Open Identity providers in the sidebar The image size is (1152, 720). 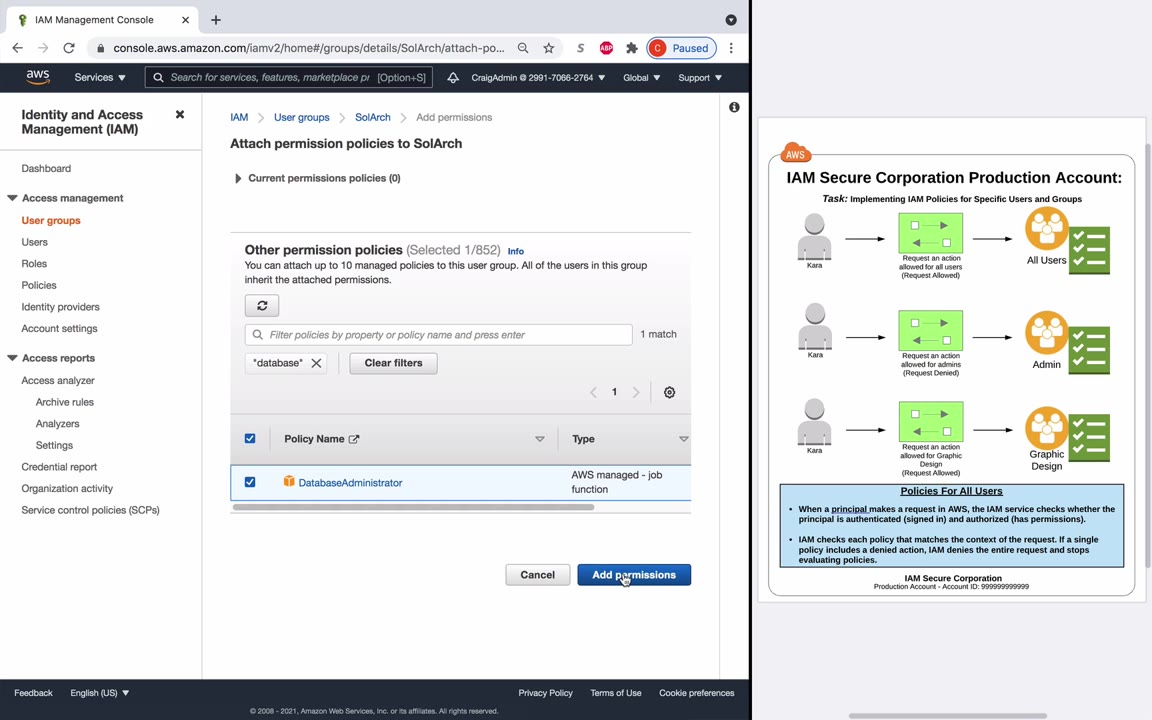pos(60,306)
